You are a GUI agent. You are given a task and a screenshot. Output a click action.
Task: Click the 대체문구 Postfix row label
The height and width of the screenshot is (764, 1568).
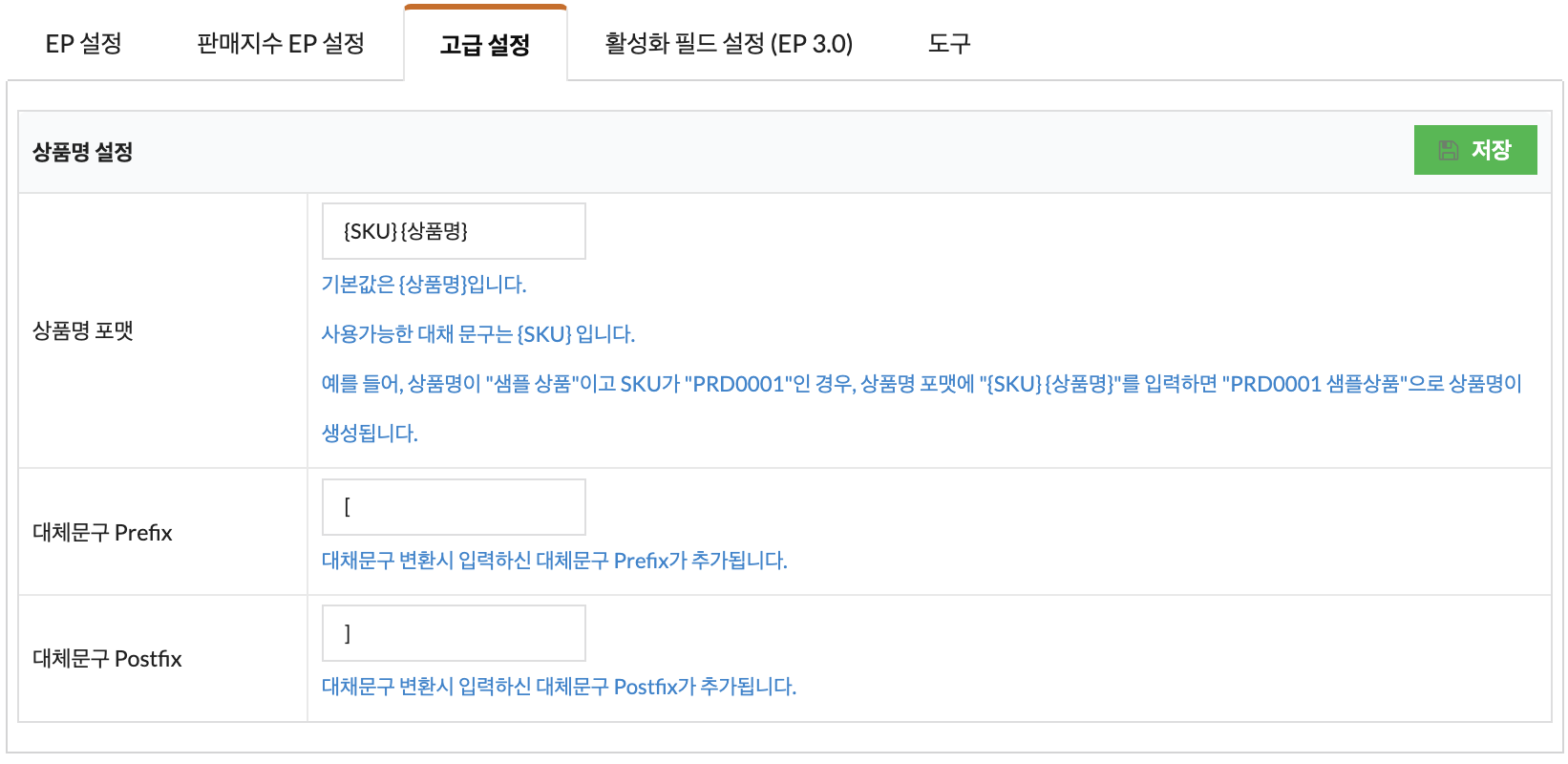(107, 658)
